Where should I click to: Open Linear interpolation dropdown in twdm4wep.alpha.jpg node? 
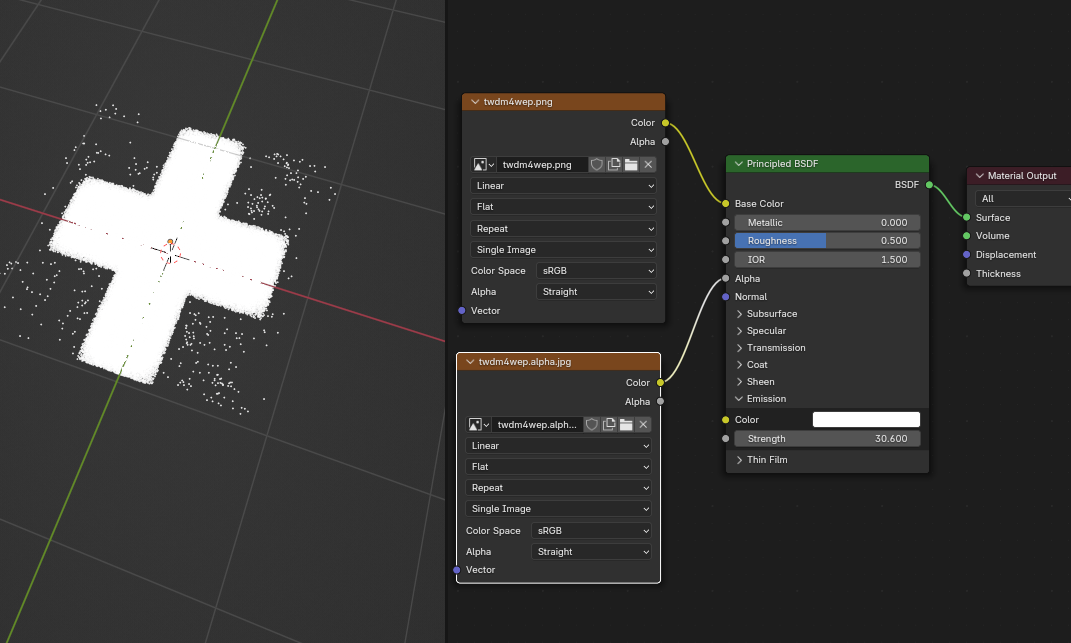[558, 446]
